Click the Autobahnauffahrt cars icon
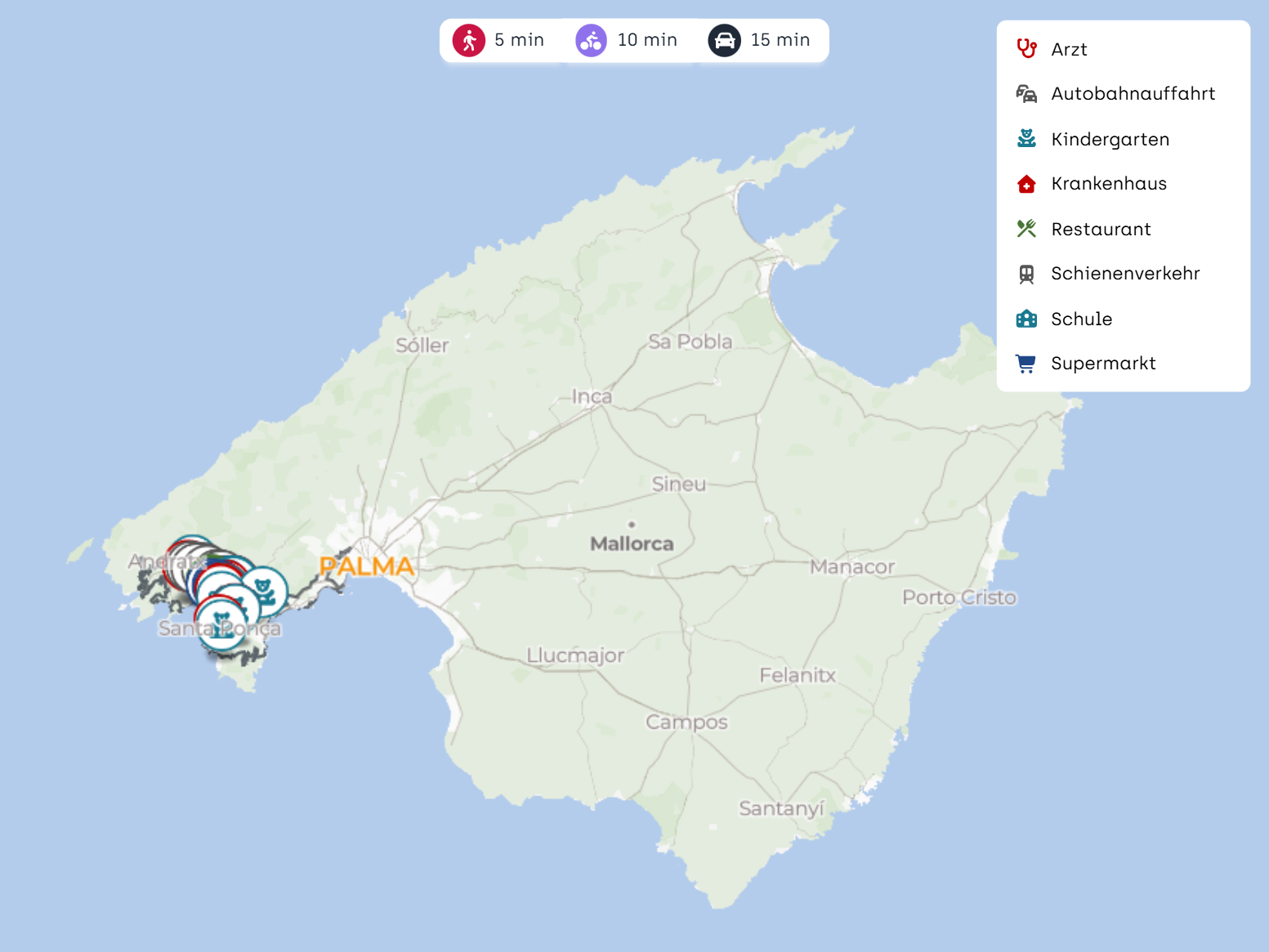The width and height of the screenshot is (1269, 952). click(x=1026, y=94)
